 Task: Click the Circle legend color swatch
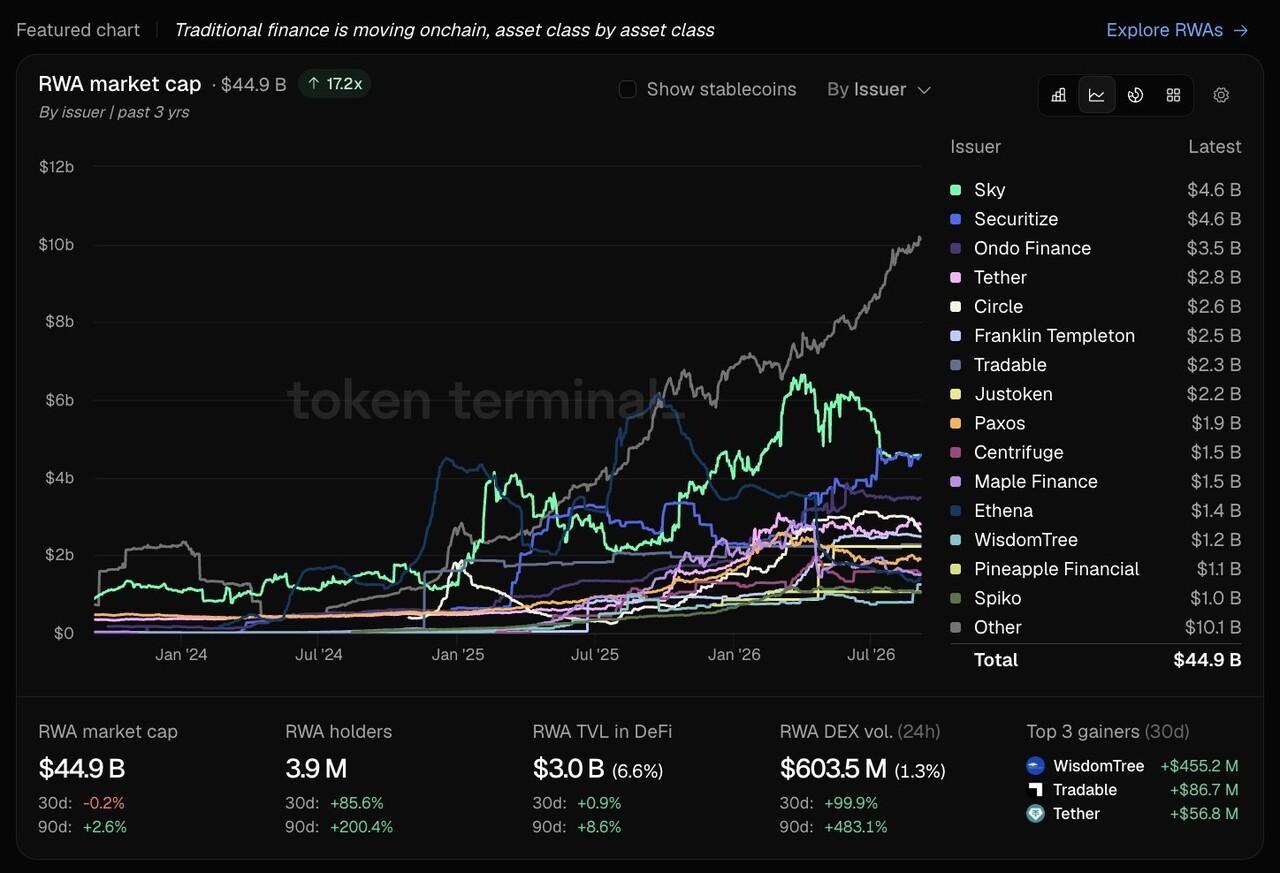click(956, 306)
